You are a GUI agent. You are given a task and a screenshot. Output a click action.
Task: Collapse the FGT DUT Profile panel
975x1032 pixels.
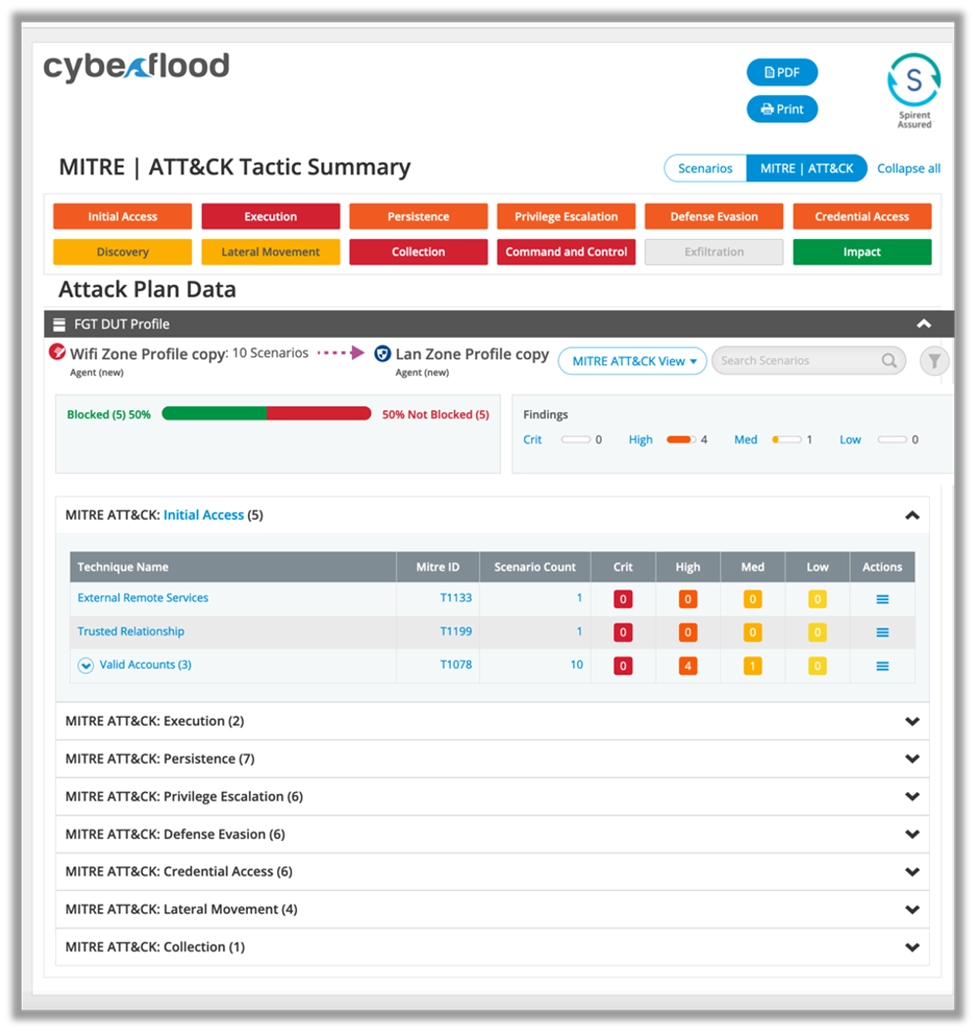[x=923, y=324]
